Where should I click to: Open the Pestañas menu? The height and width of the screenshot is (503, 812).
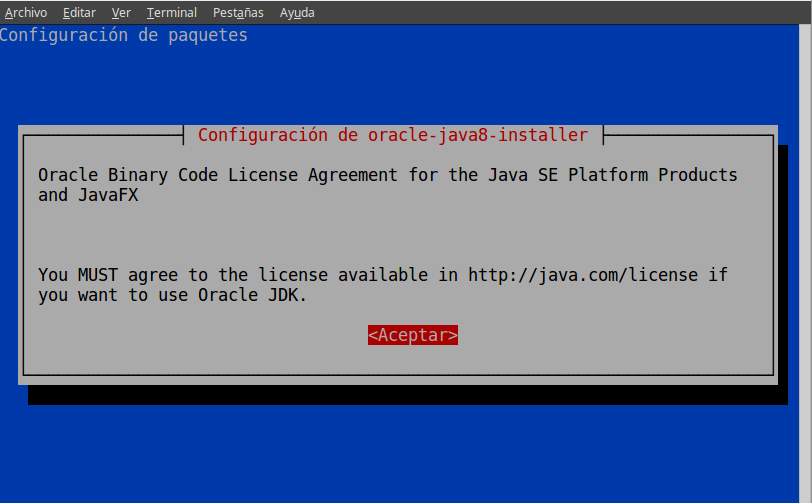238,12
